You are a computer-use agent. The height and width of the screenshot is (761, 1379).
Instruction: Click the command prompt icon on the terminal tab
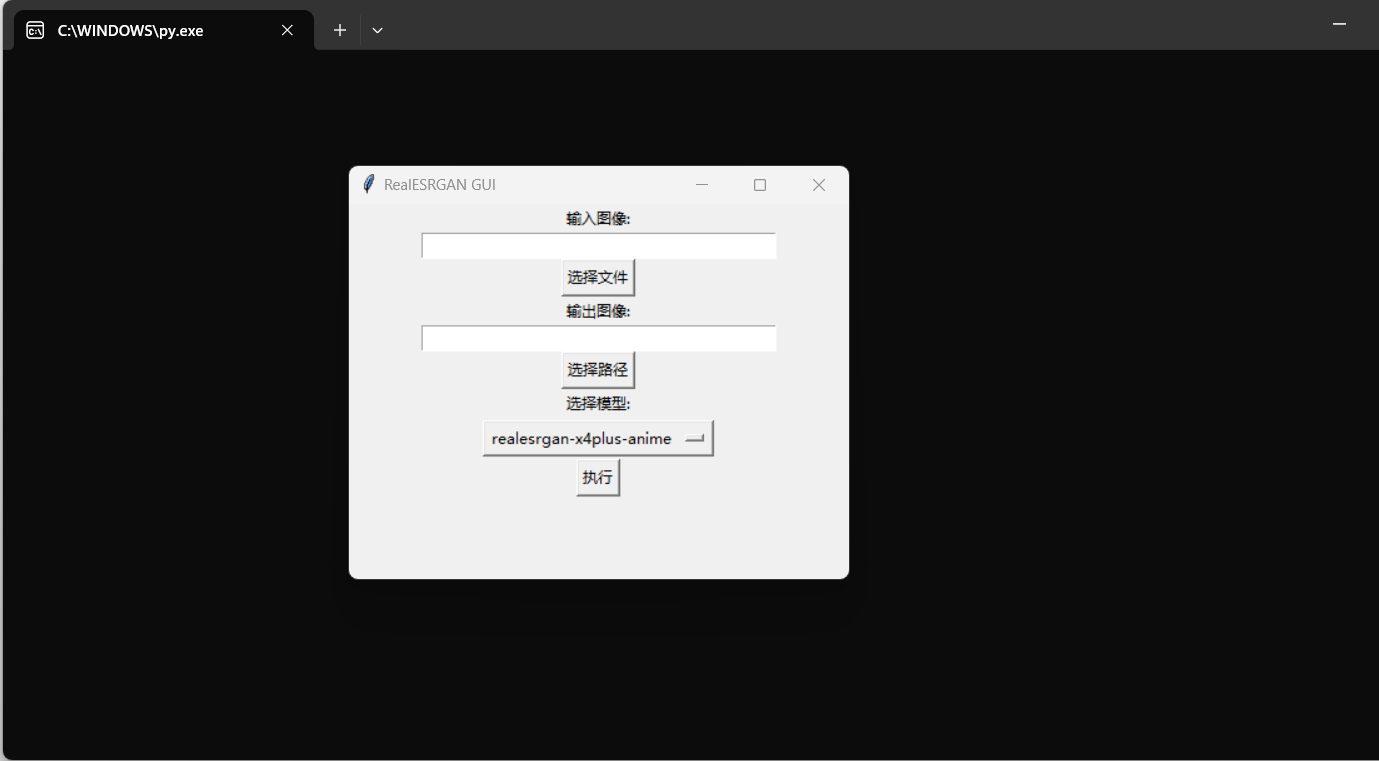pos(35,30)
